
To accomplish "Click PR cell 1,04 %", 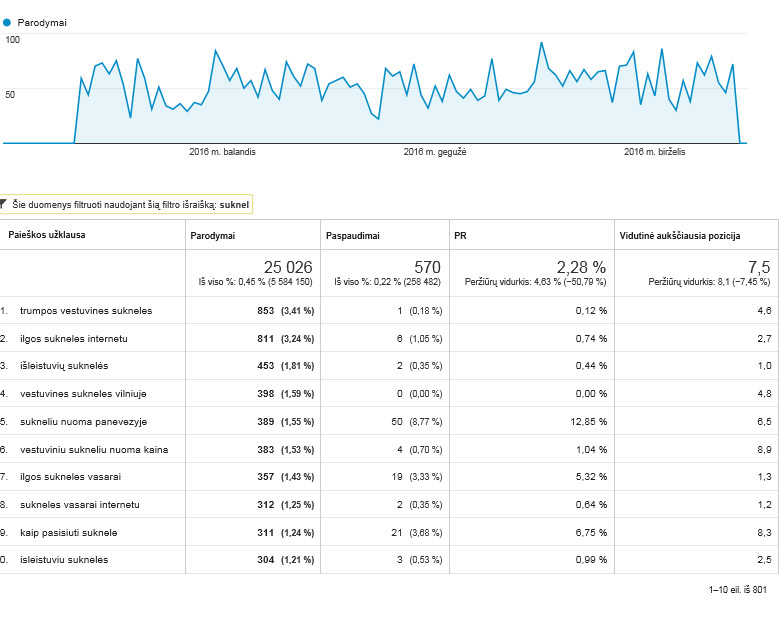I will (591, 449).
